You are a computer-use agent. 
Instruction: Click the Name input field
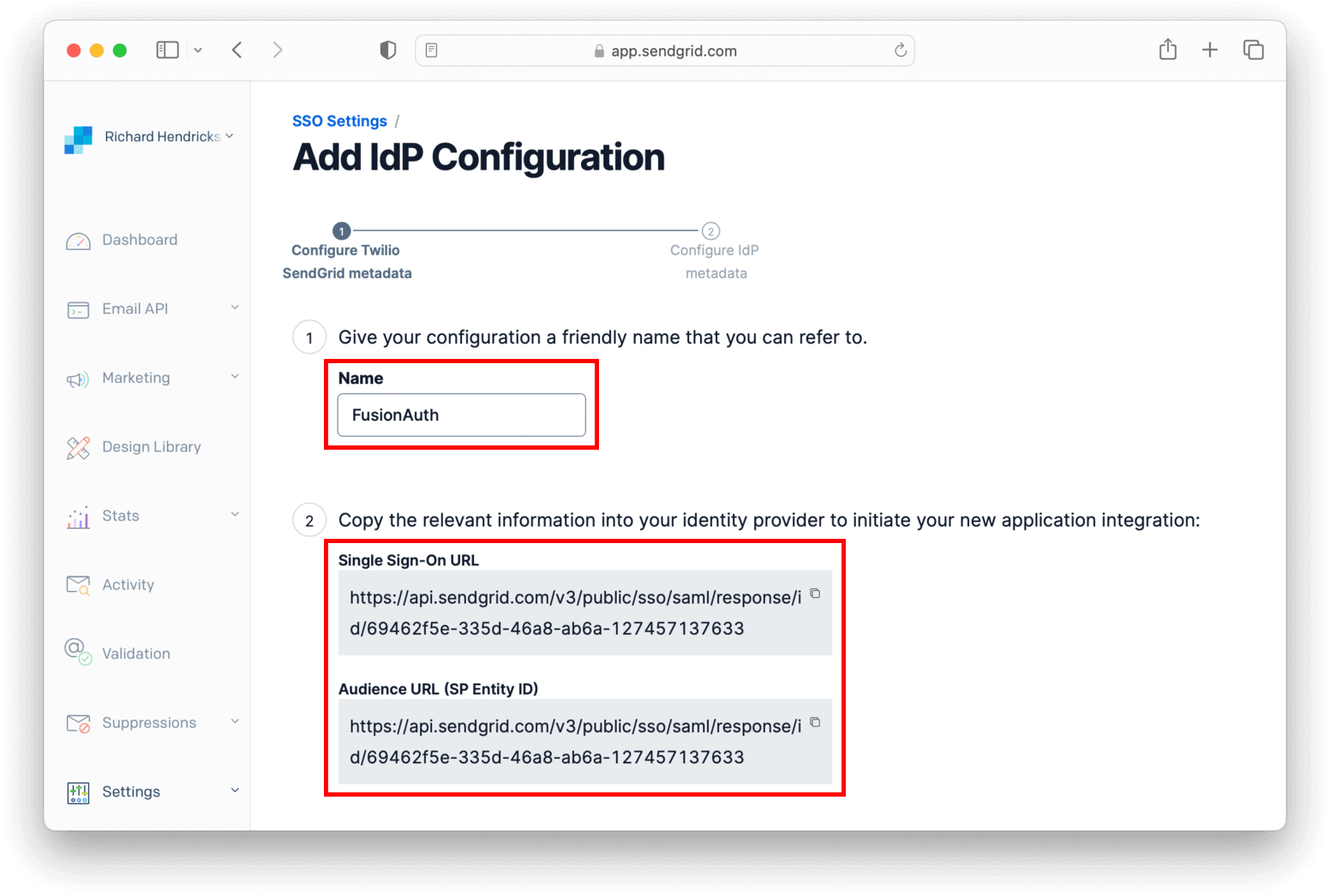461,415
